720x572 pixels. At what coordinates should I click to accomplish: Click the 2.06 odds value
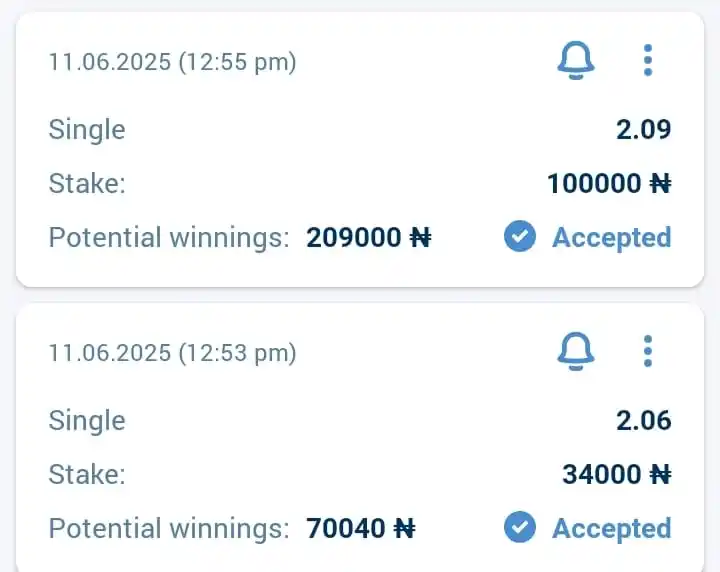click(x=643, y=421)
